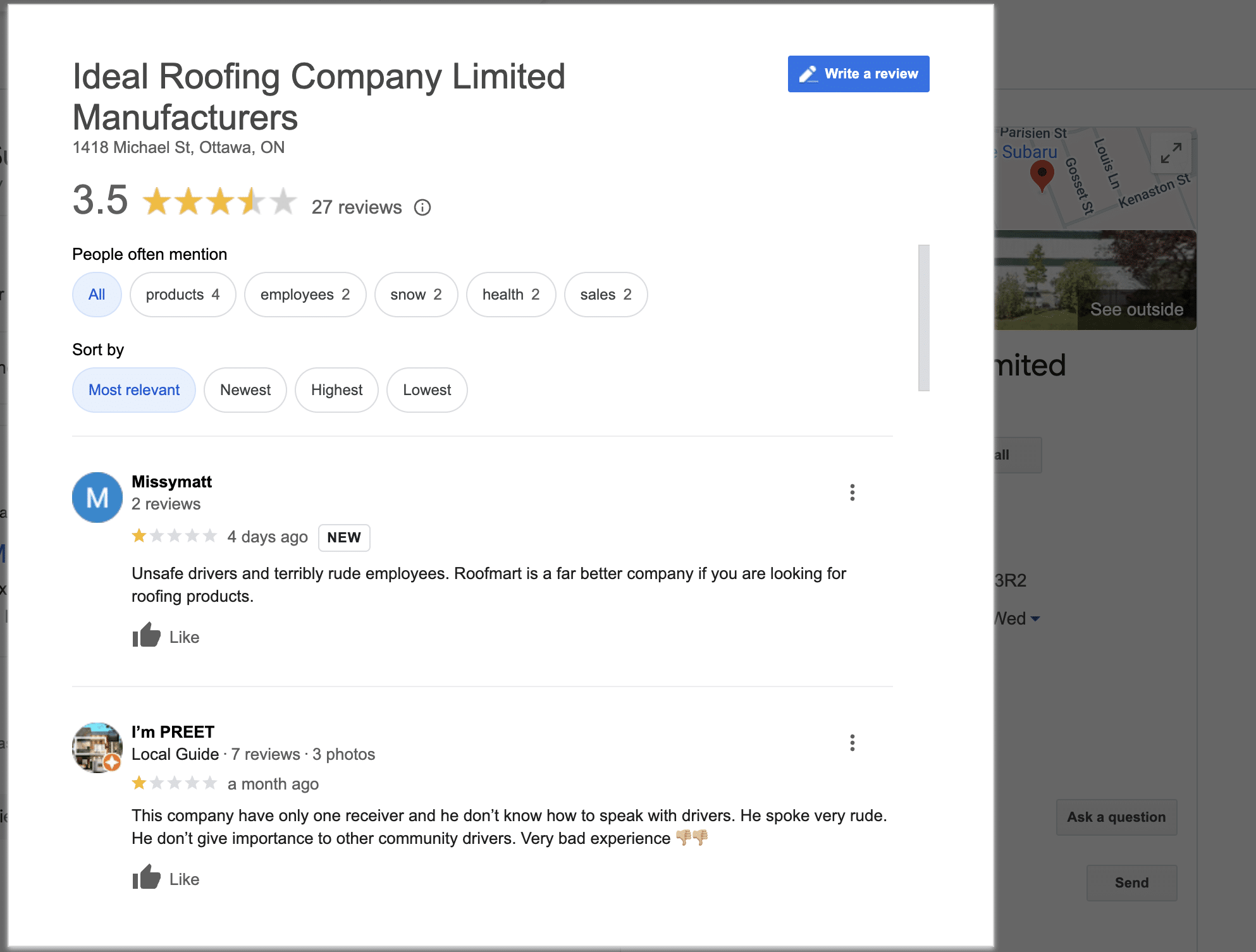Open the options menu on I'm PREET's review
This screenshot has width=1256, height=952.
(853, 742)
